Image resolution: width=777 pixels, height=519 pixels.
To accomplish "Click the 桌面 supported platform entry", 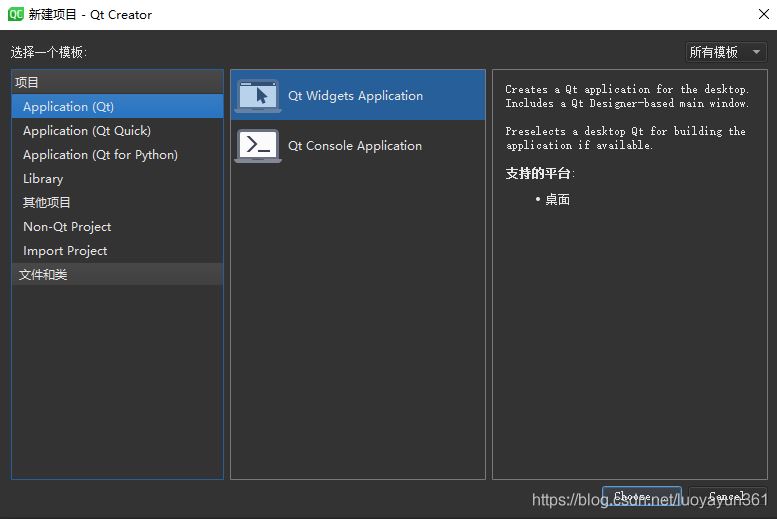I will (x=557, y=200).
